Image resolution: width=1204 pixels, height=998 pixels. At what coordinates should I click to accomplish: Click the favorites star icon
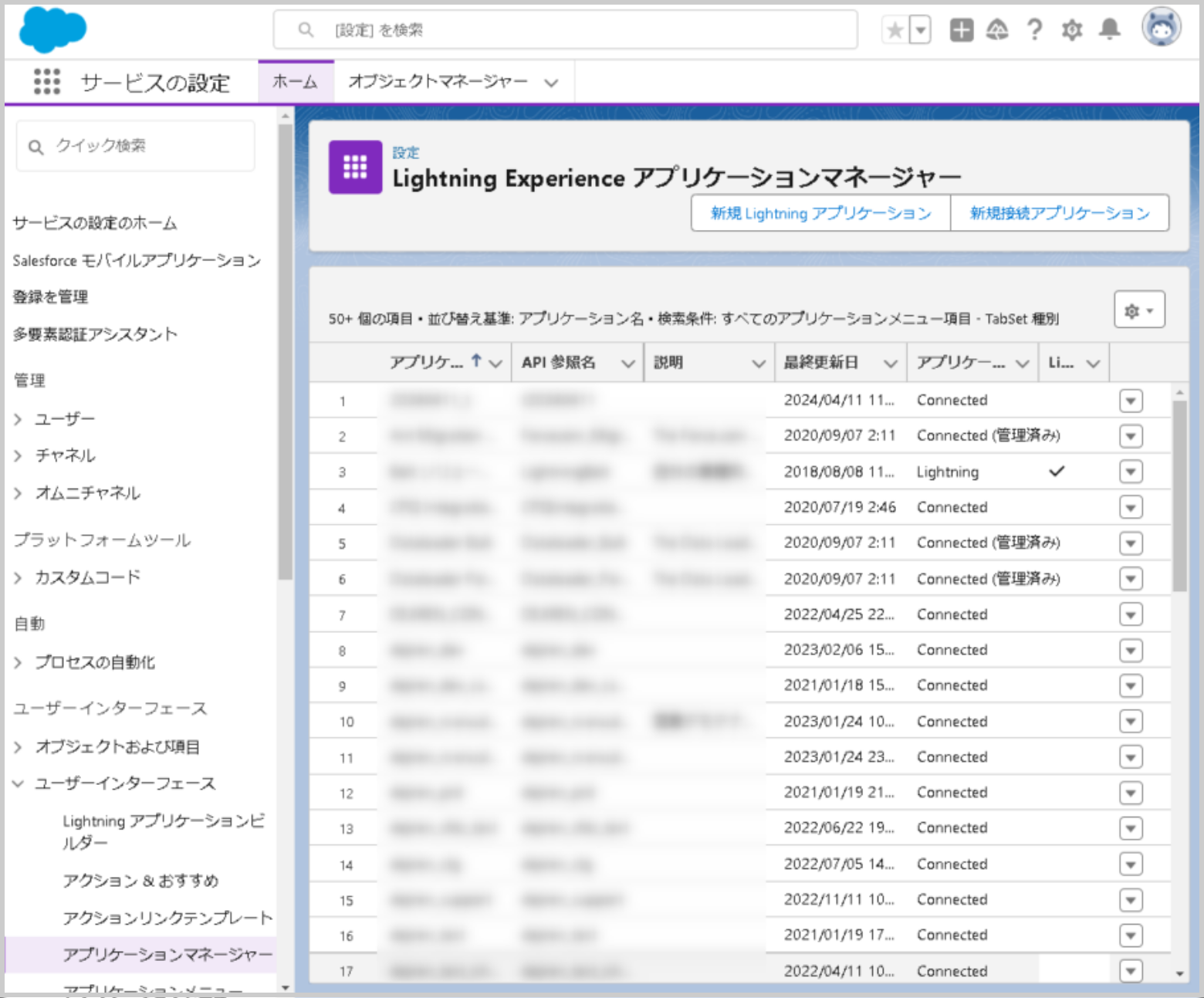tap(895, 30)
